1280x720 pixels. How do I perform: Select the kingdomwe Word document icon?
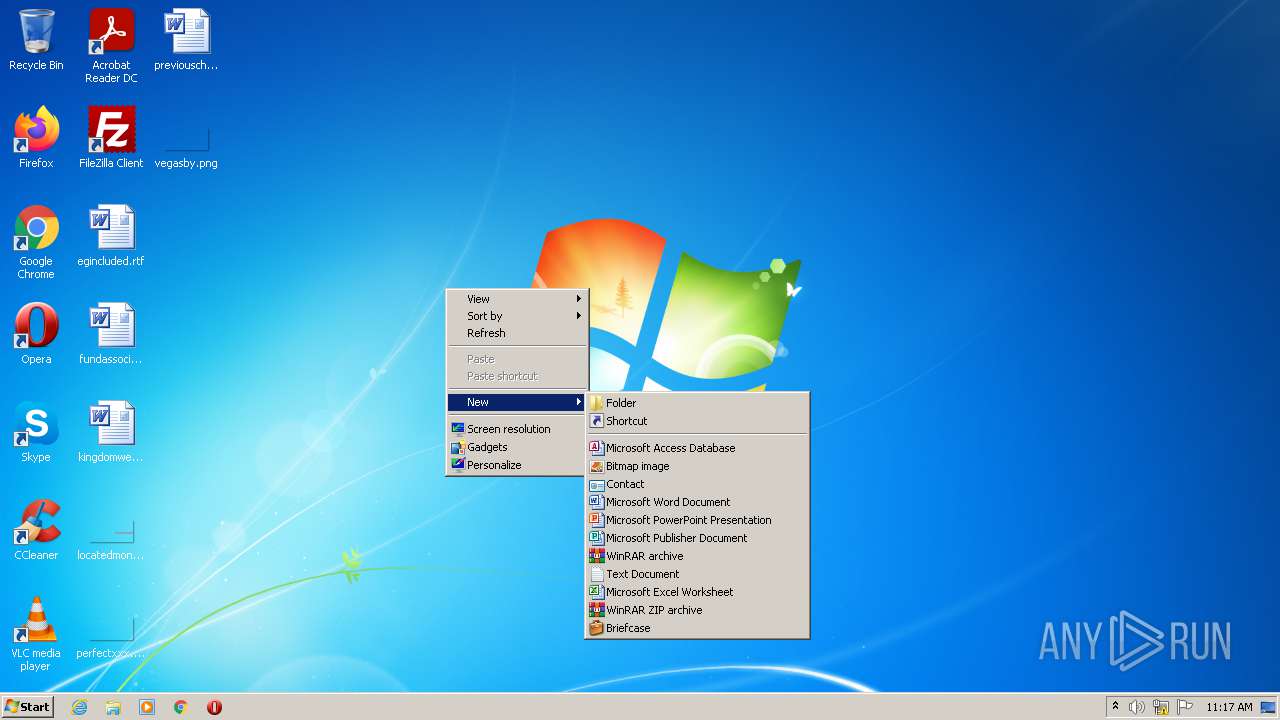[111, 432]
